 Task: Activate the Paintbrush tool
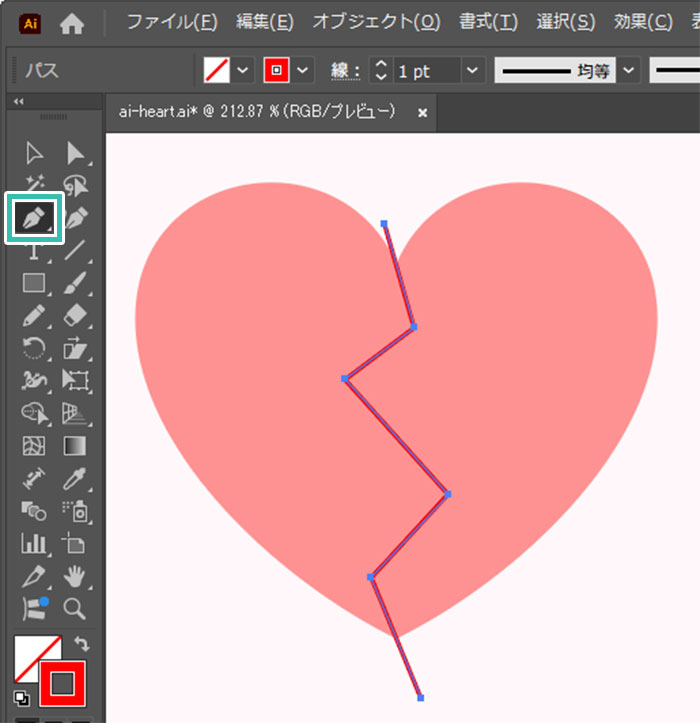point(75,283)
